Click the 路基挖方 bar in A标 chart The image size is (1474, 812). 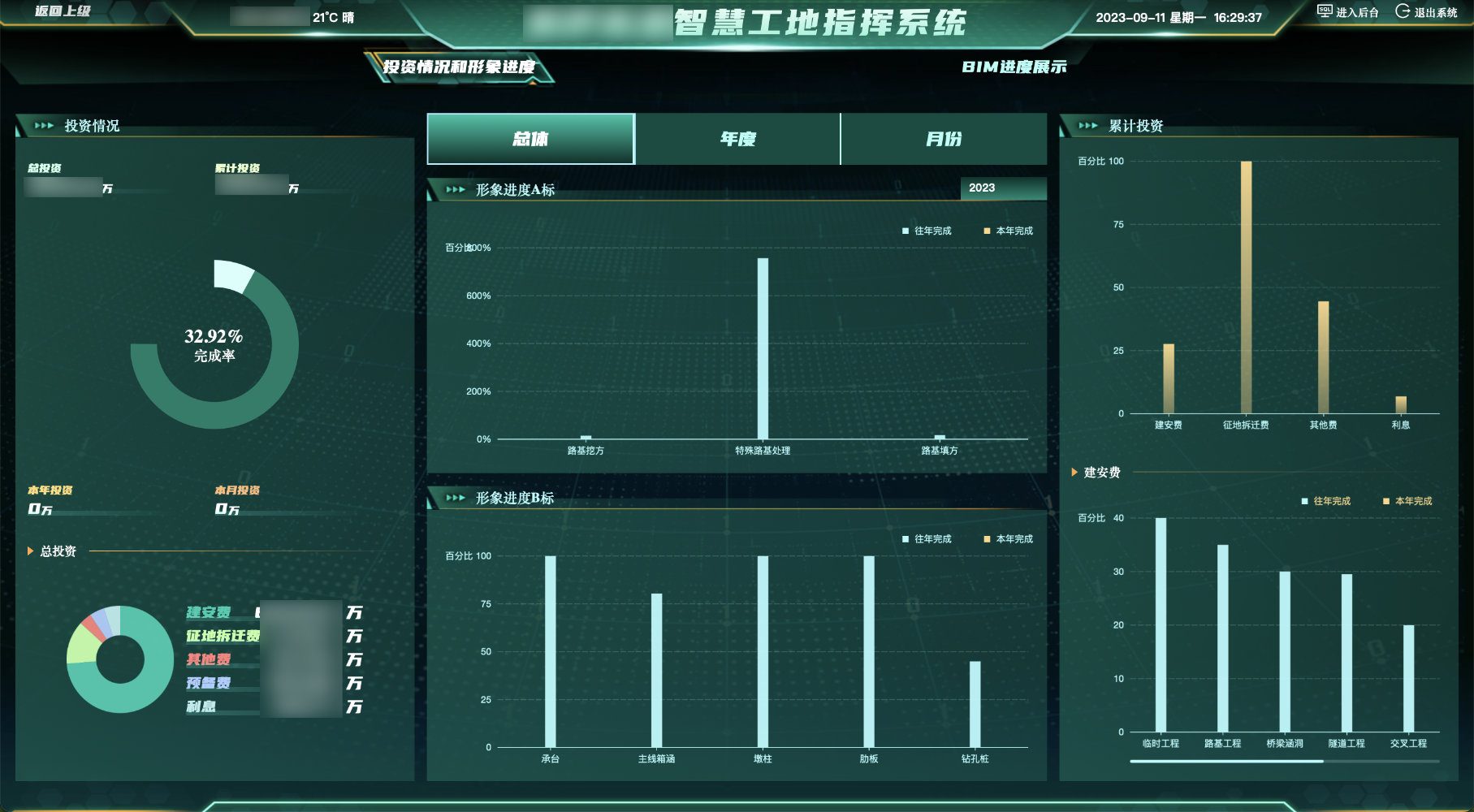(x=586, y=438)
